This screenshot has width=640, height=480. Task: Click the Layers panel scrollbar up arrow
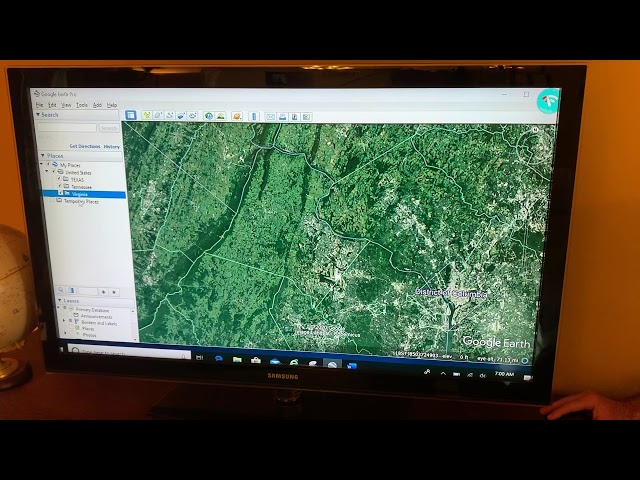tap(133, 311)
